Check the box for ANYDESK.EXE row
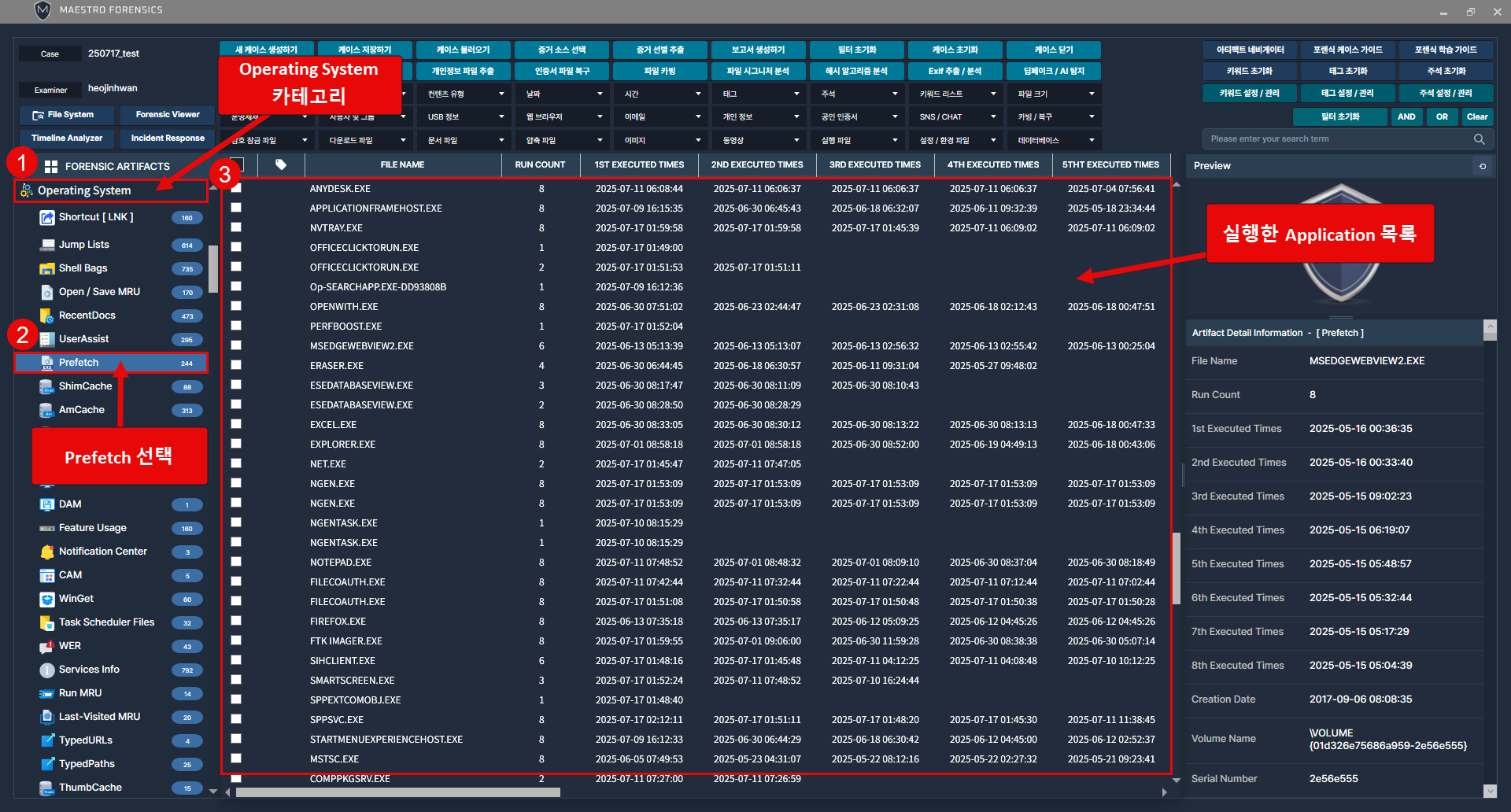 [x=236, y=188]
